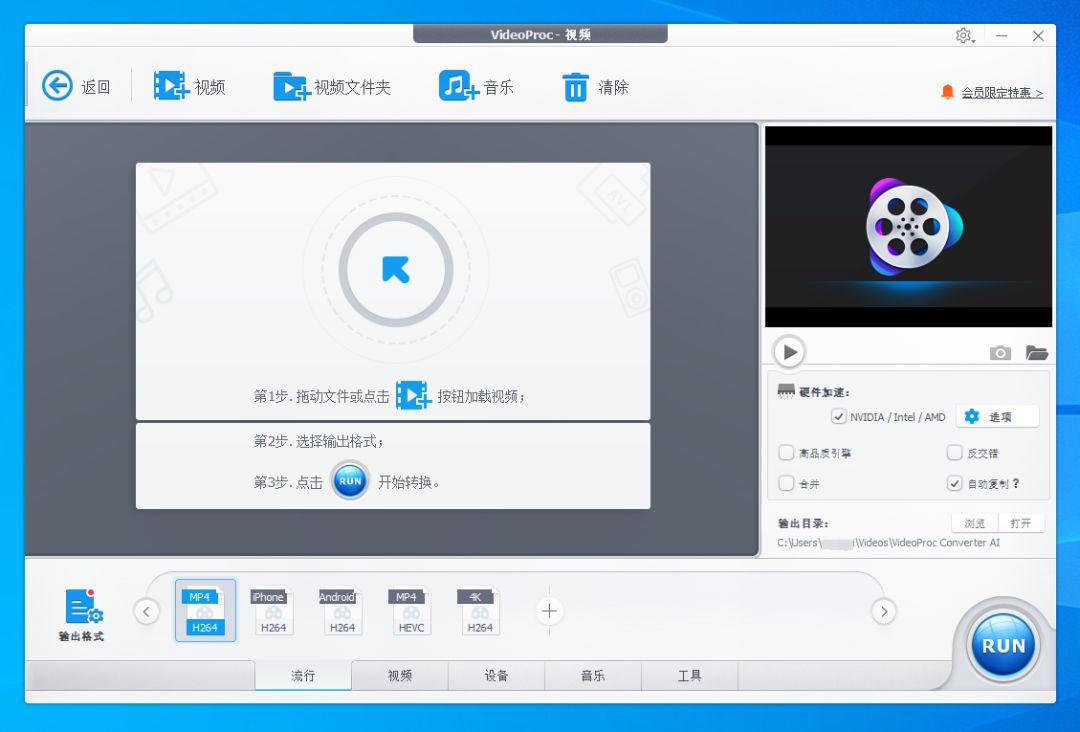The image size is (1080, 732).
Task: Open the 输出格式 output format icon
Action: (82, 614)
